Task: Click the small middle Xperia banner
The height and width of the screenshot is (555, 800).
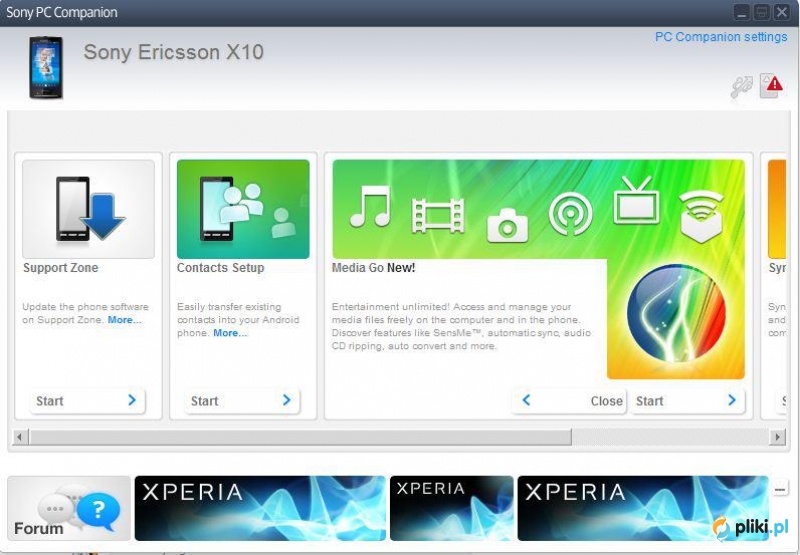Action: [x=452, y=508]
